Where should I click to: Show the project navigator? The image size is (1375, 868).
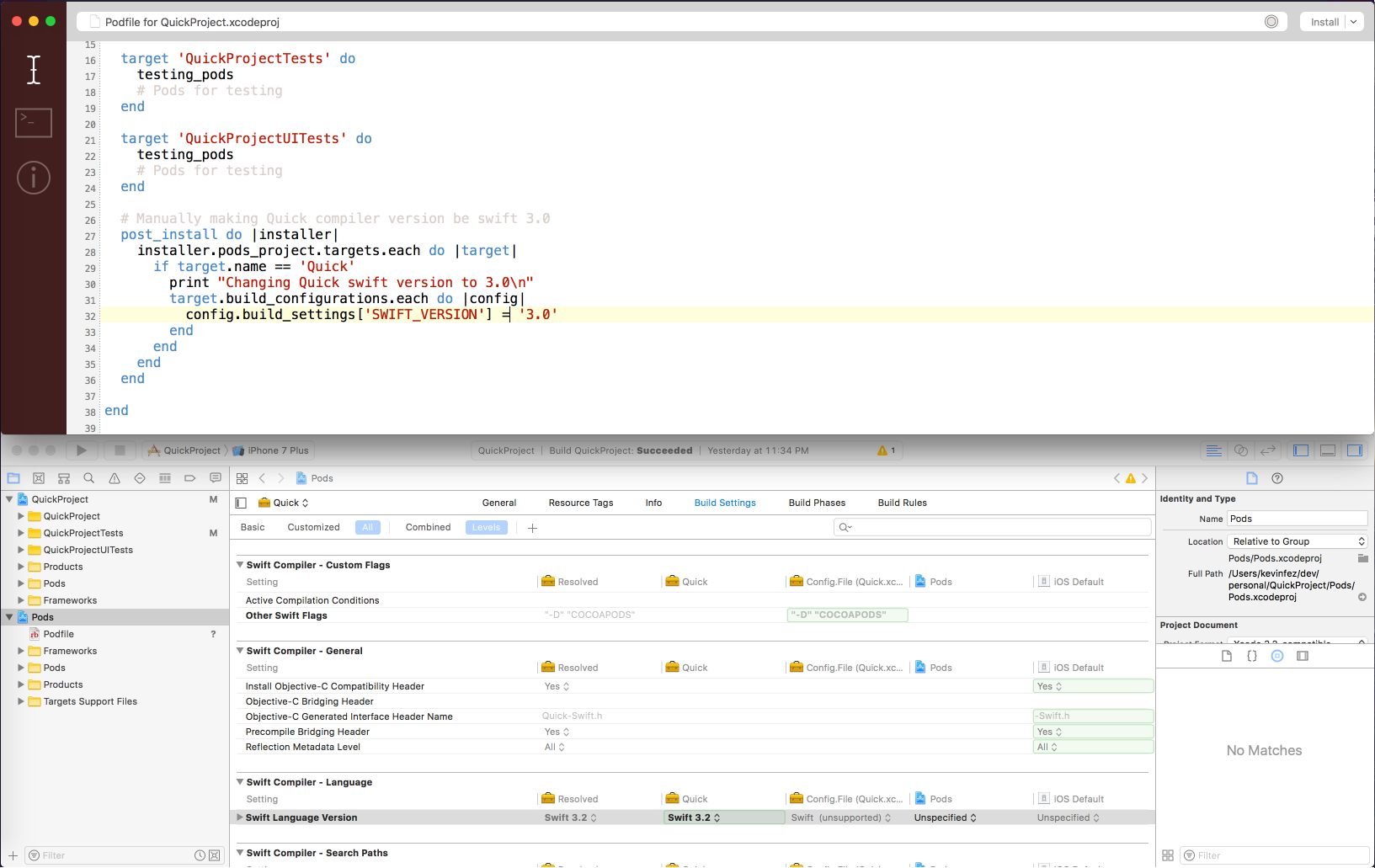13,478
